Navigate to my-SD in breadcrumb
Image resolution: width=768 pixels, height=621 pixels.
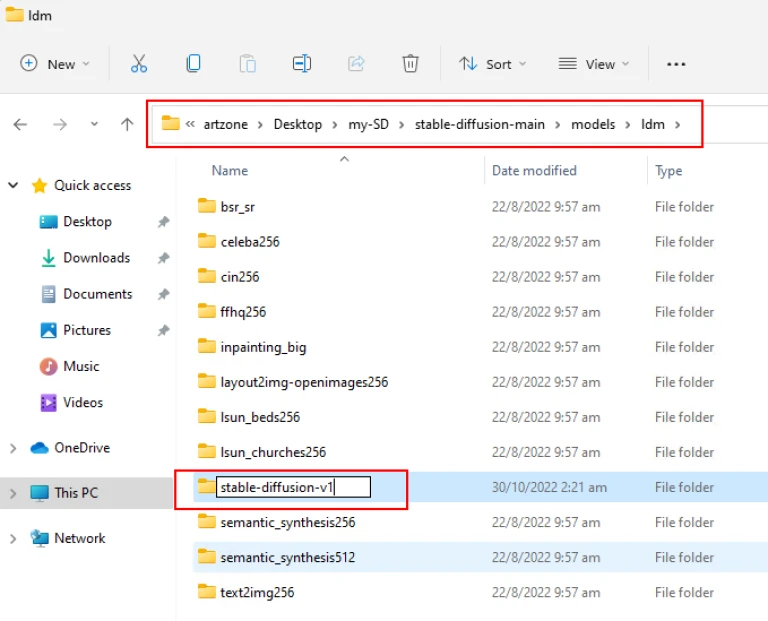[x=368, y=124]
